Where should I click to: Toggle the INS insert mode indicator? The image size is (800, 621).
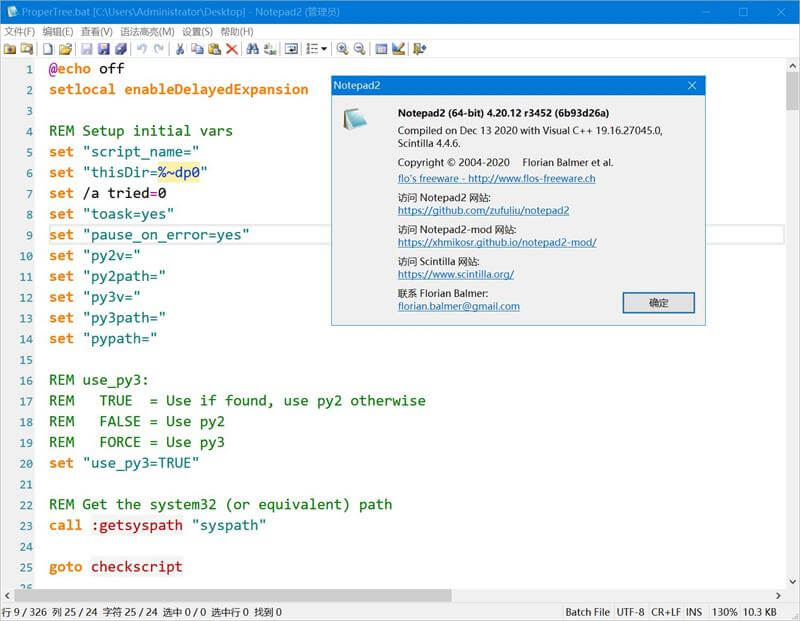(x=694, y=612)
